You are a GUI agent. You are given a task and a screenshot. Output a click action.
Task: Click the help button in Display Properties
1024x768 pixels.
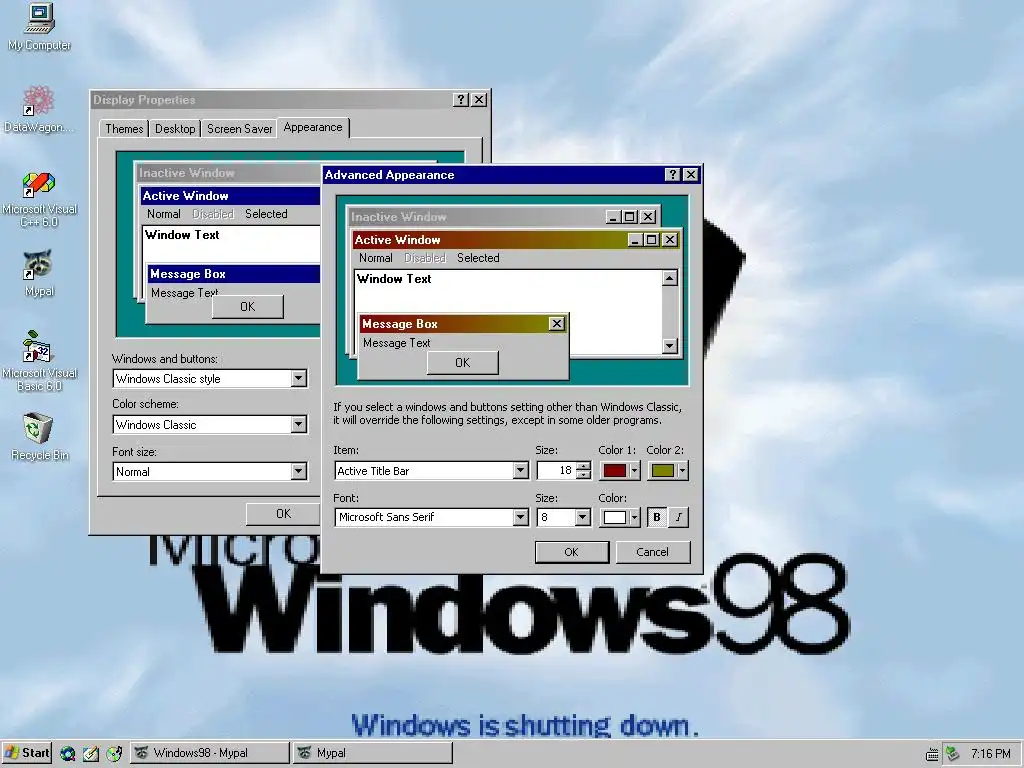point(460,99)
